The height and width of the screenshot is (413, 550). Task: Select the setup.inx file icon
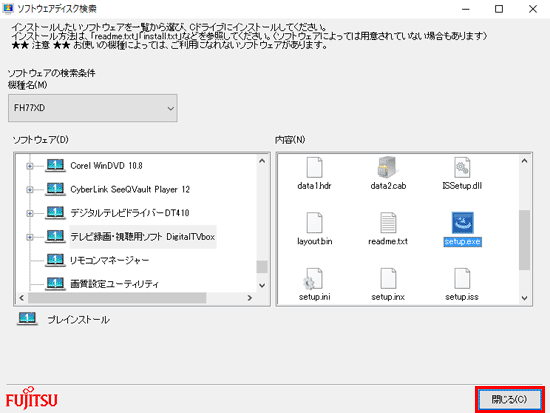pos(388,279)
